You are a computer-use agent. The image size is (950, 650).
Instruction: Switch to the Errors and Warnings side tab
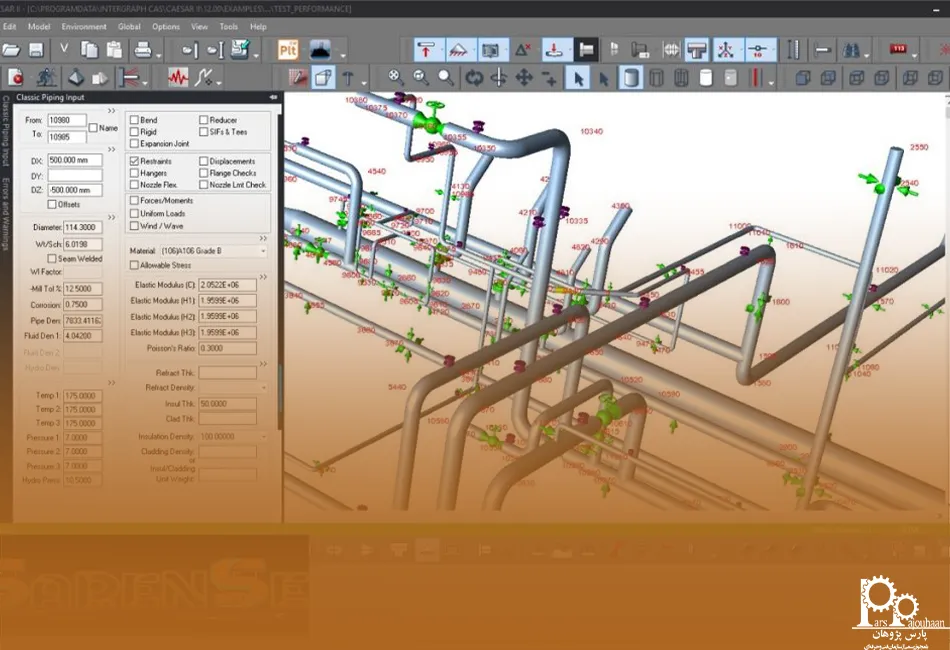tap(5, 214)
